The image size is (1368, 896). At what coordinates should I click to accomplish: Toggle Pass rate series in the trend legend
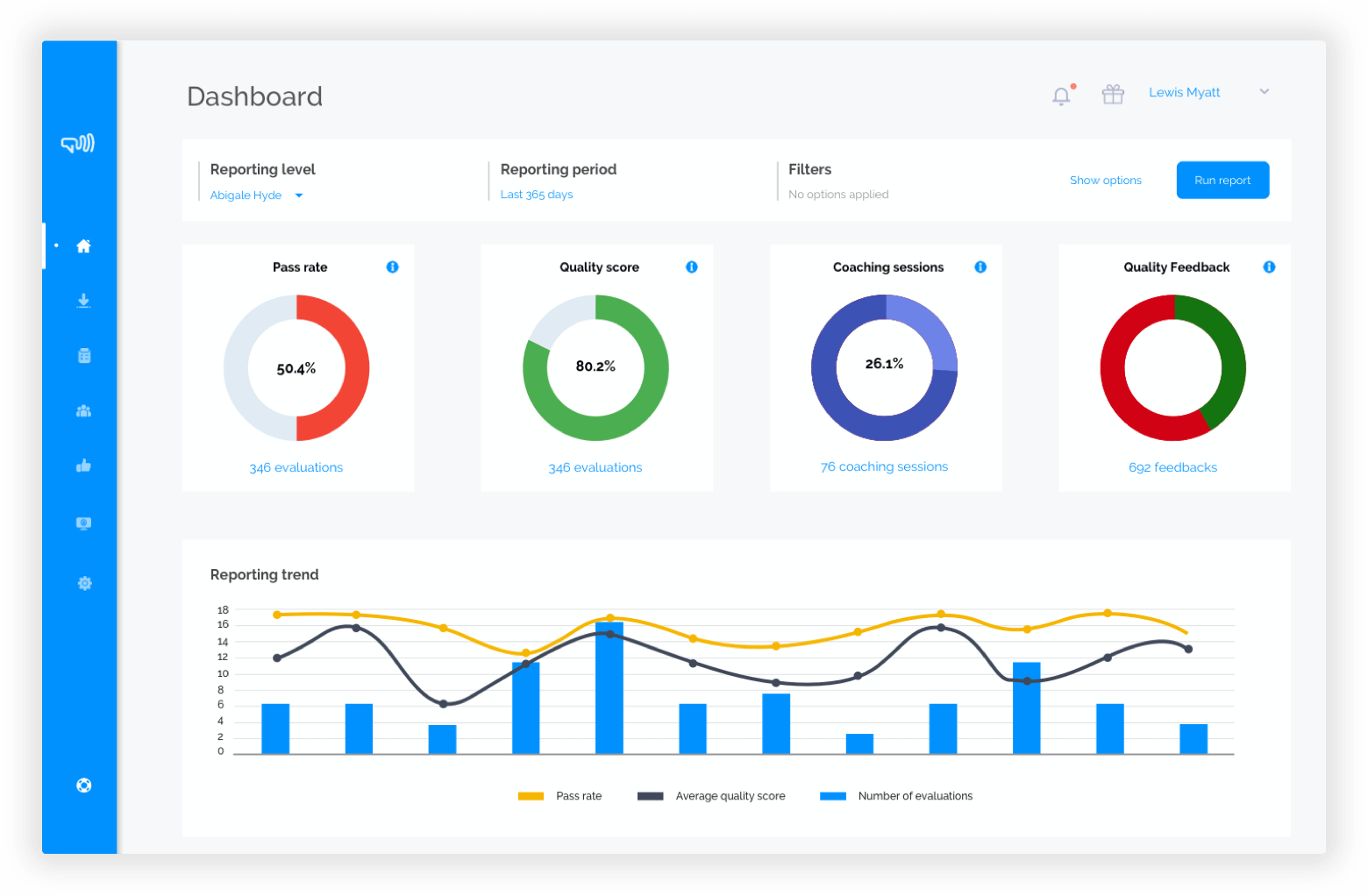561,795
